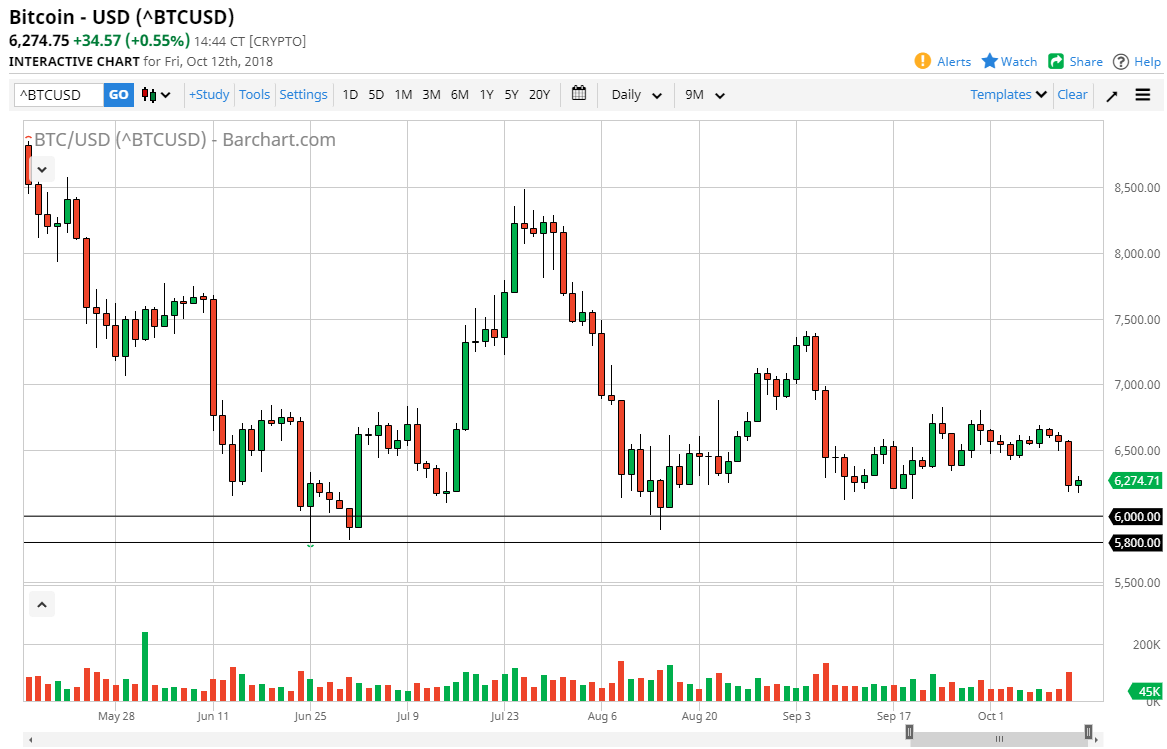Open the Daily frequency dropdown

[x=634, y=94]
